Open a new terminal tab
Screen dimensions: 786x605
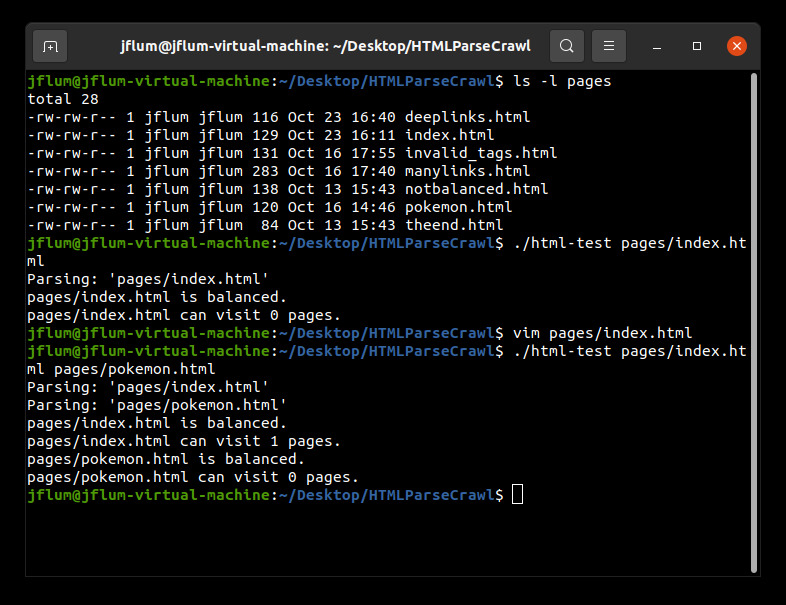(x=50, y=46)
